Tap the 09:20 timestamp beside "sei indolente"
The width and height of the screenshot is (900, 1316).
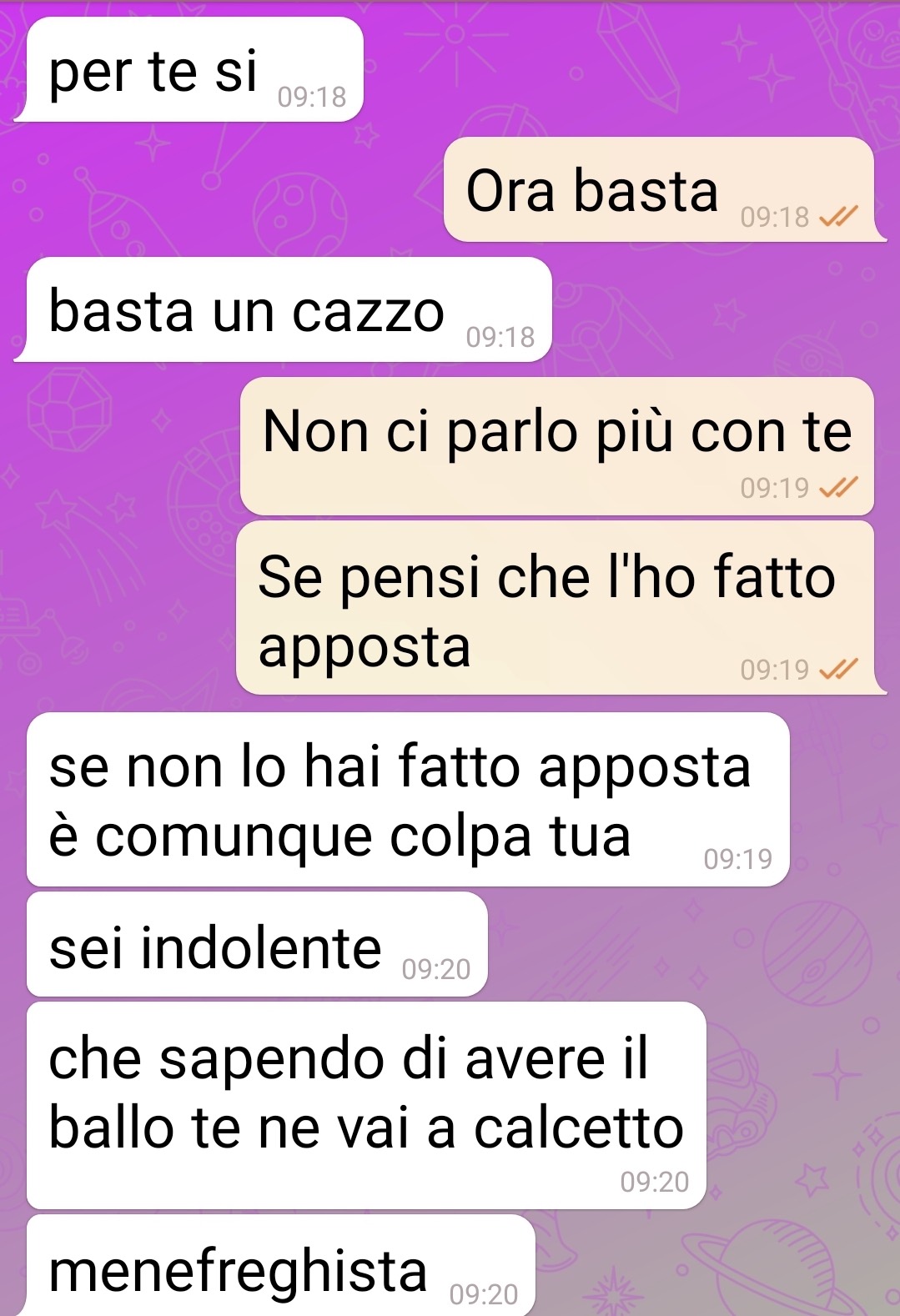(x=436, y=969)
